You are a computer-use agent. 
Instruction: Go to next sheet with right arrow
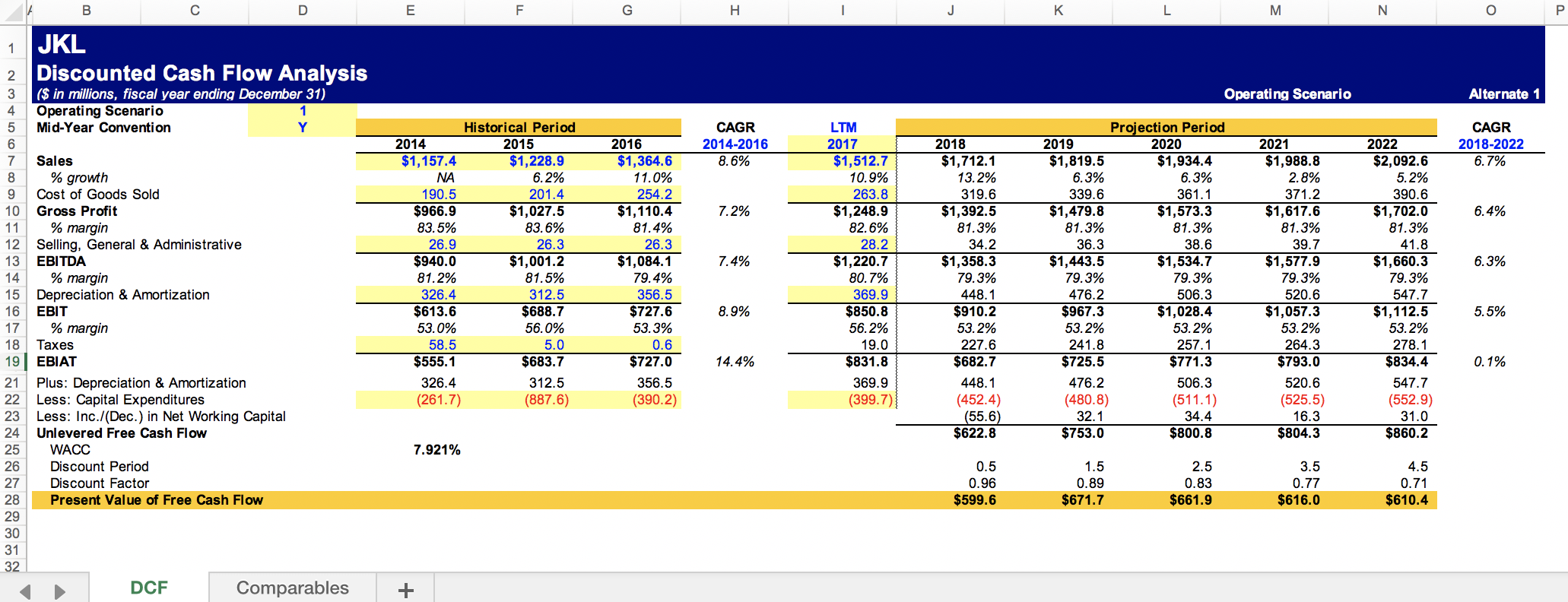60,591
